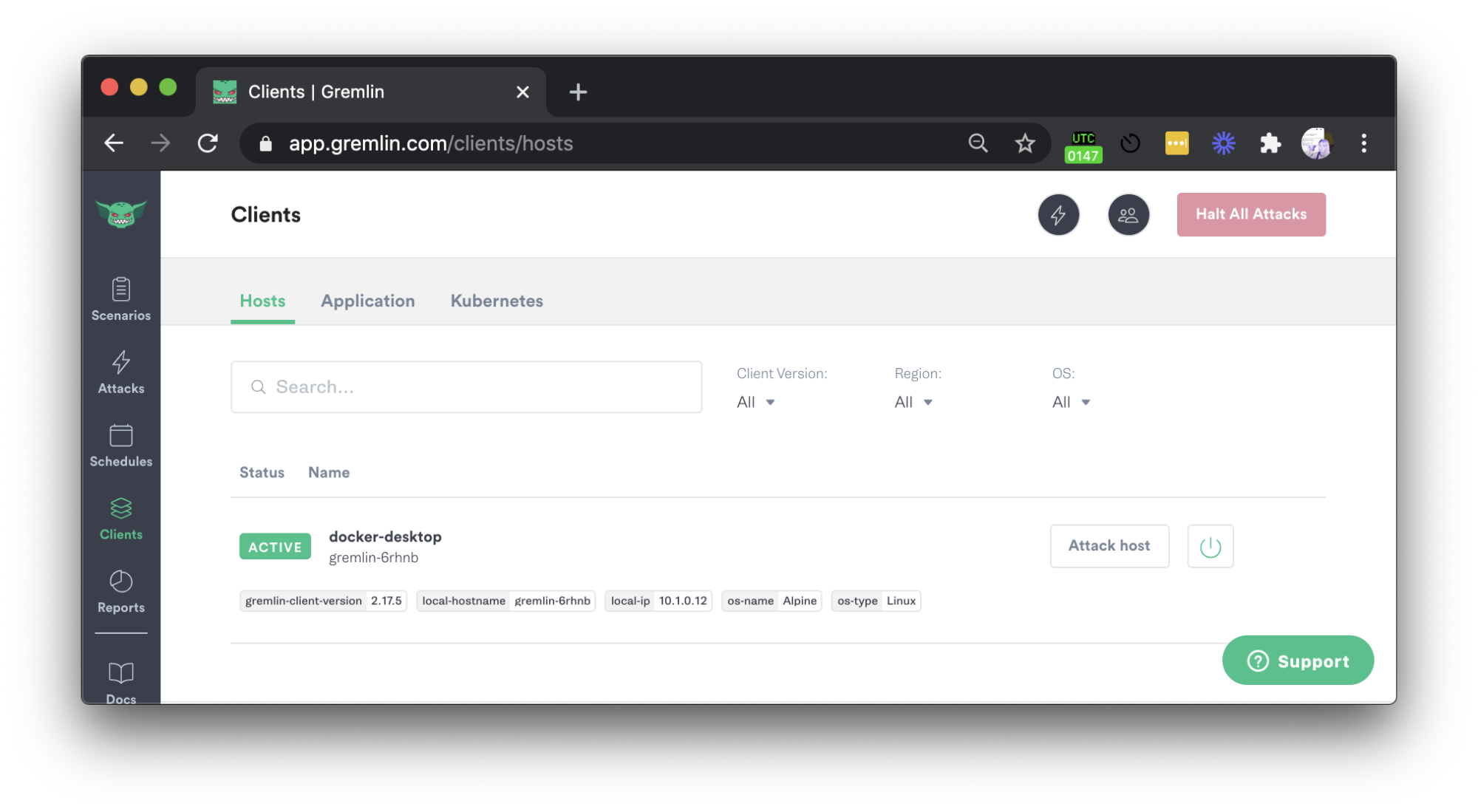Click the Clients page heading
Viewport: 1478px width, 812px height.
coord(265,215)
